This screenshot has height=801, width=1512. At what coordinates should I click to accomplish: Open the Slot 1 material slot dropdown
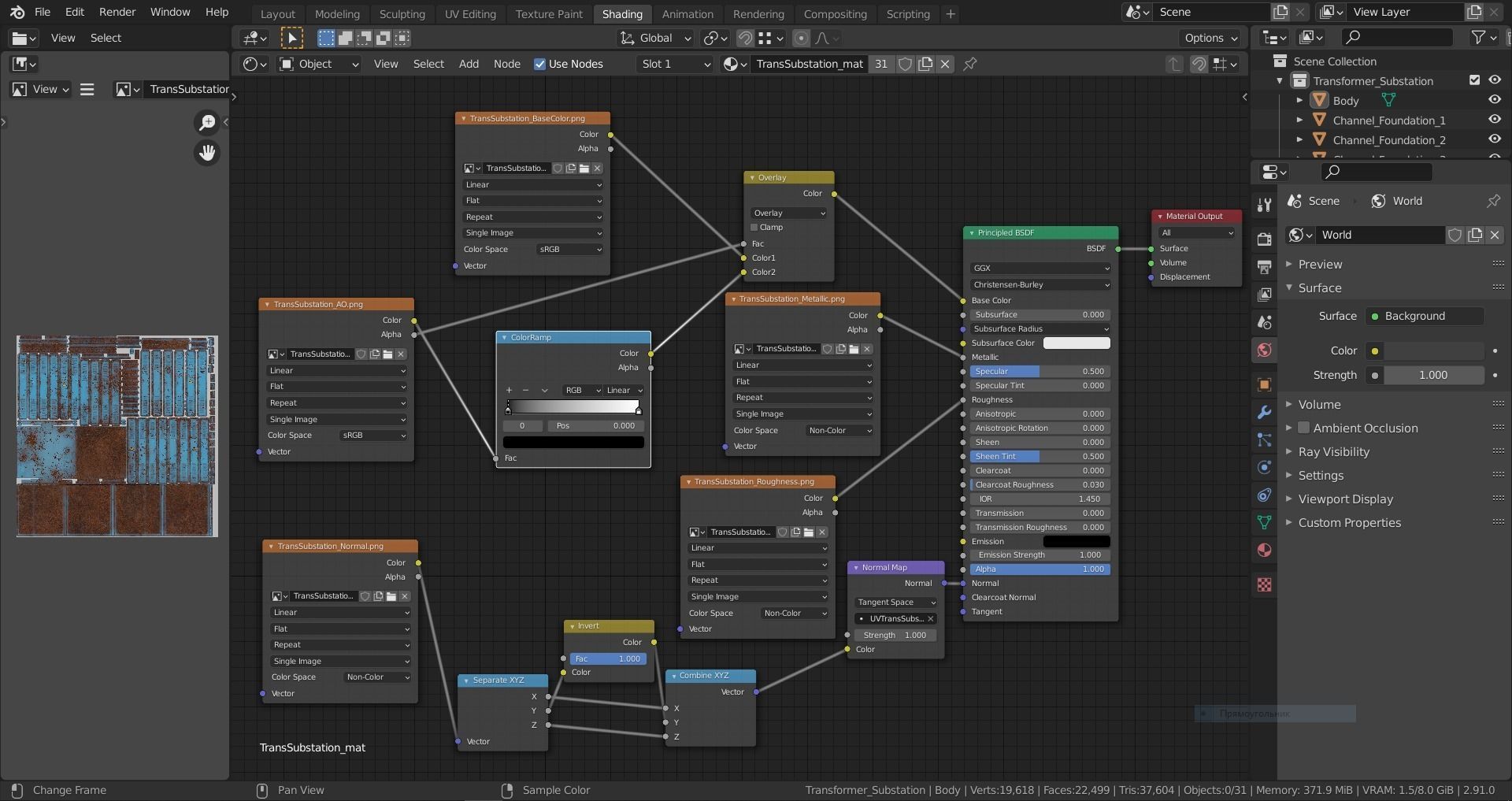(x=675, y=64)
